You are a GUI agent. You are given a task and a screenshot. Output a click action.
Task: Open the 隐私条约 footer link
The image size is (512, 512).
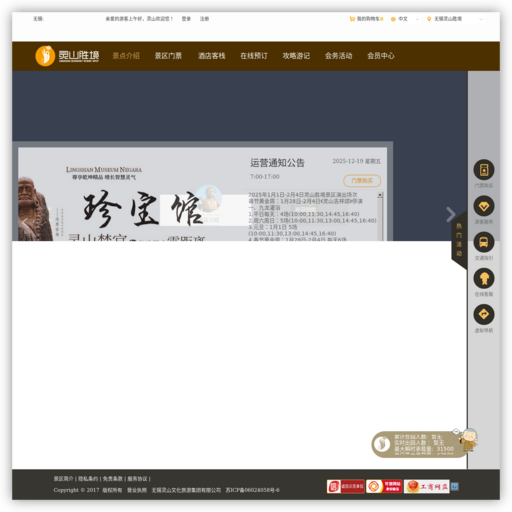point(88,479)
